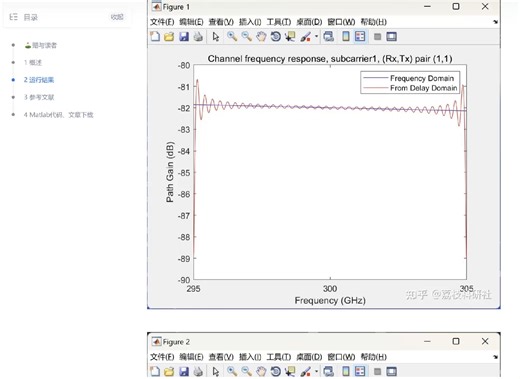Activate the Zoom In magnifier in Figure 1
520x379 pixels.
[232, 36]
